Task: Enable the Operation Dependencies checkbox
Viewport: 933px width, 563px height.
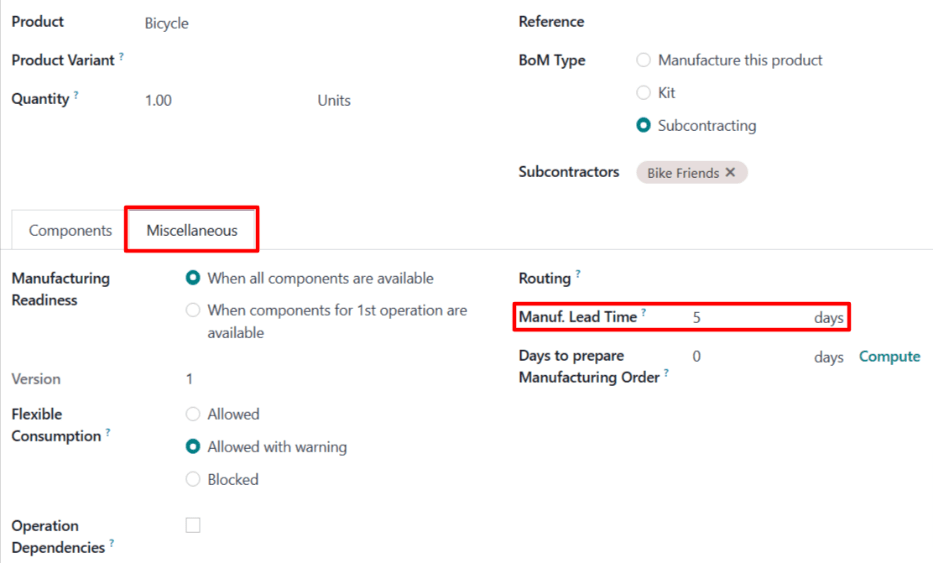Action: pos(193,525)
